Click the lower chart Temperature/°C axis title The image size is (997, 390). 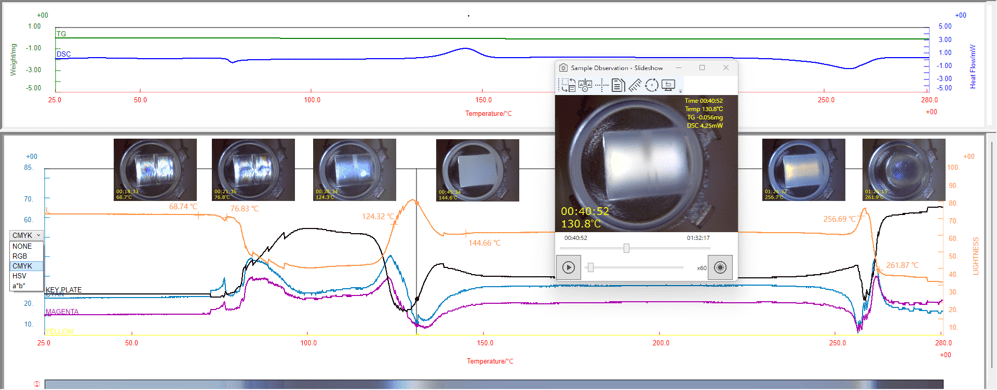pos(490,361)
